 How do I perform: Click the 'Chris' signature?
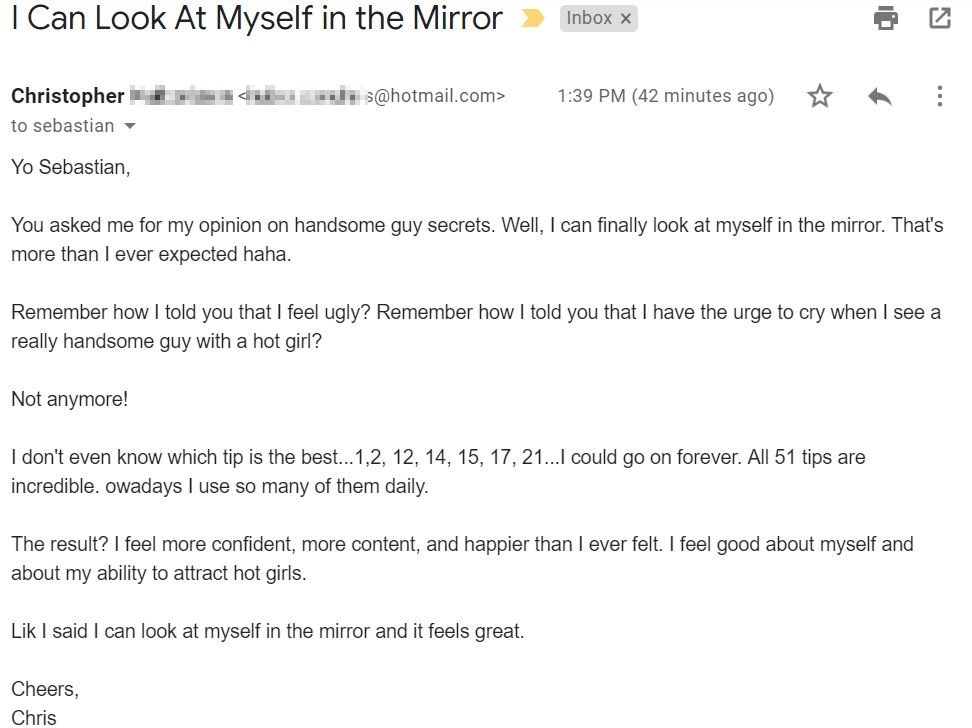click(33, 717)
